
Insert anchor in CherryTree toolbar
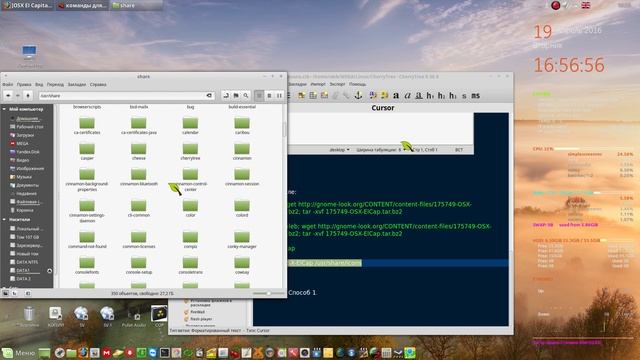pos(358,96)
